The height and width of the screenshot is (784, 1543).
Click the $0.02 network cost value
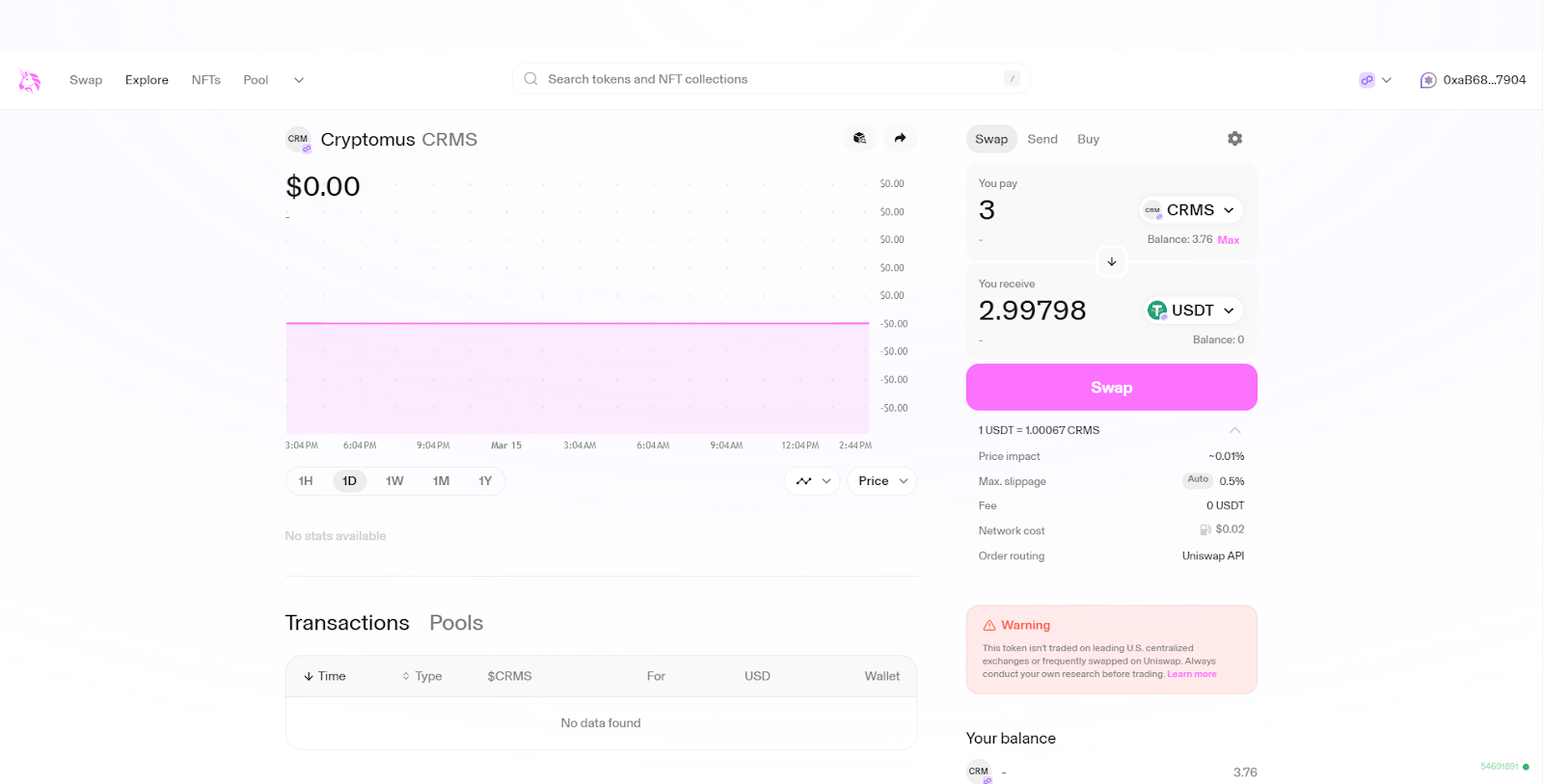1230,529
